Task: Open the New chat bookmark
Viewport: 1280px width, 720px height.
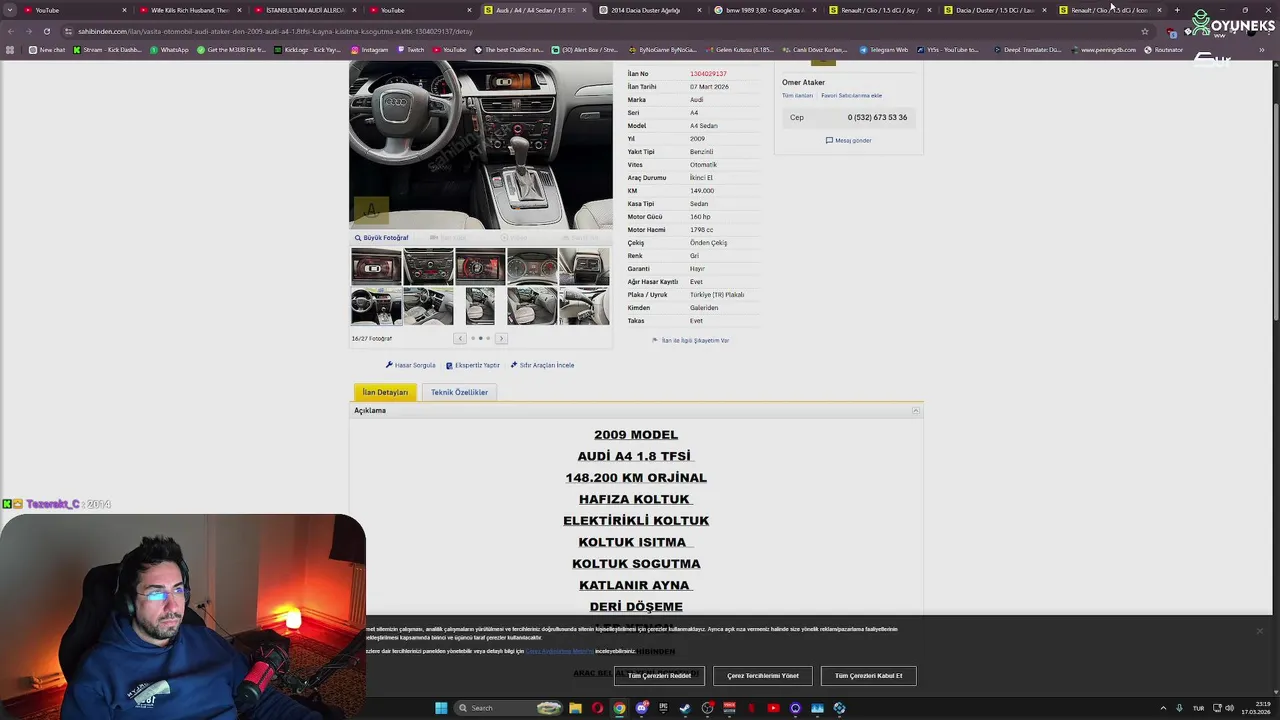Action: [48, 49]
